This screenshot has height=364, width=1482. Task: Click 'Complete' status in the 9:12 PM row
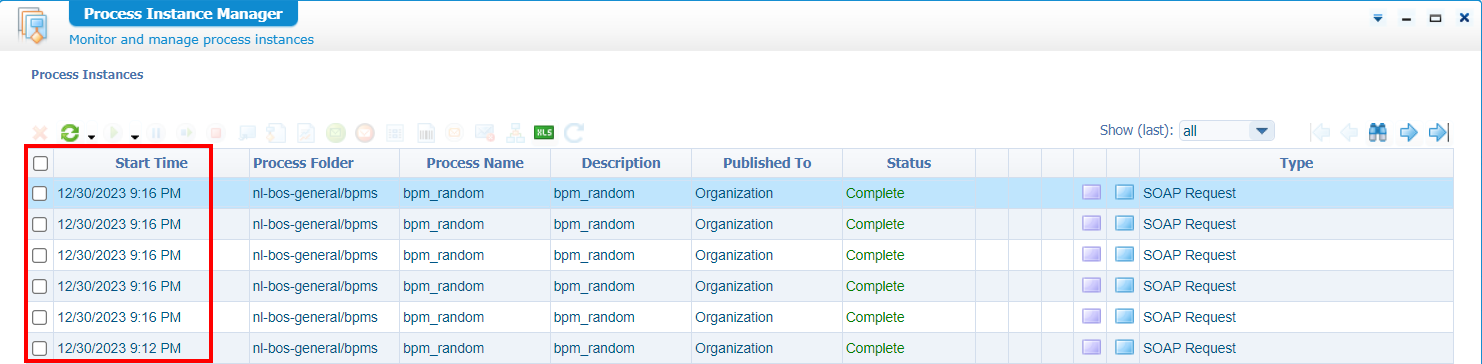[875, 348]
